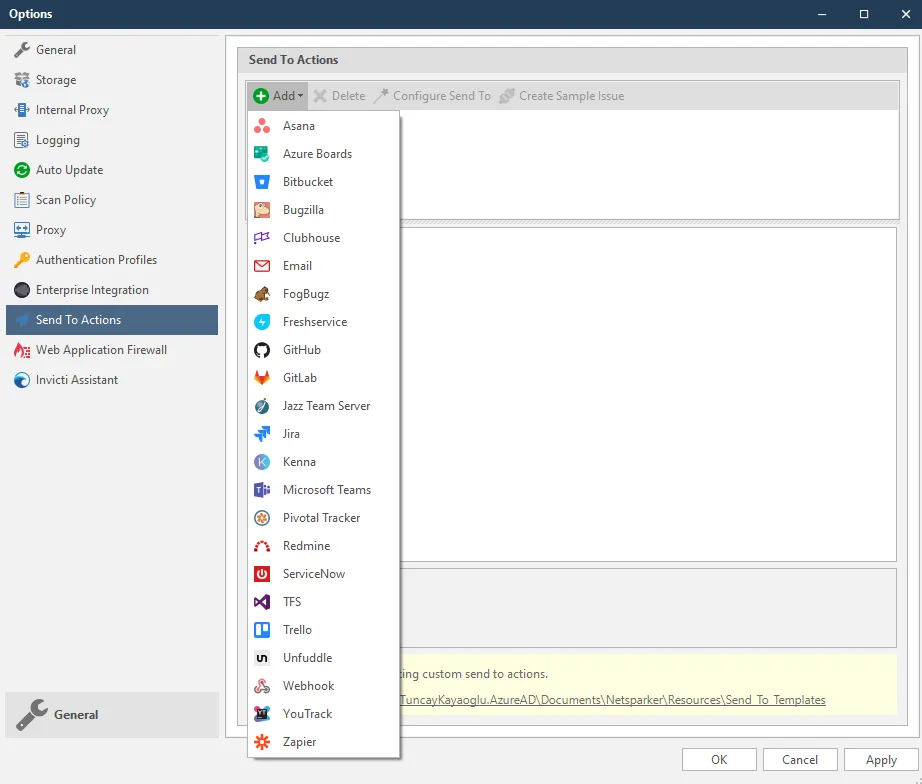Viewport: 922px width, 784px height.
Task: Choose the GitHub menu entry
Action: (323, 350)
